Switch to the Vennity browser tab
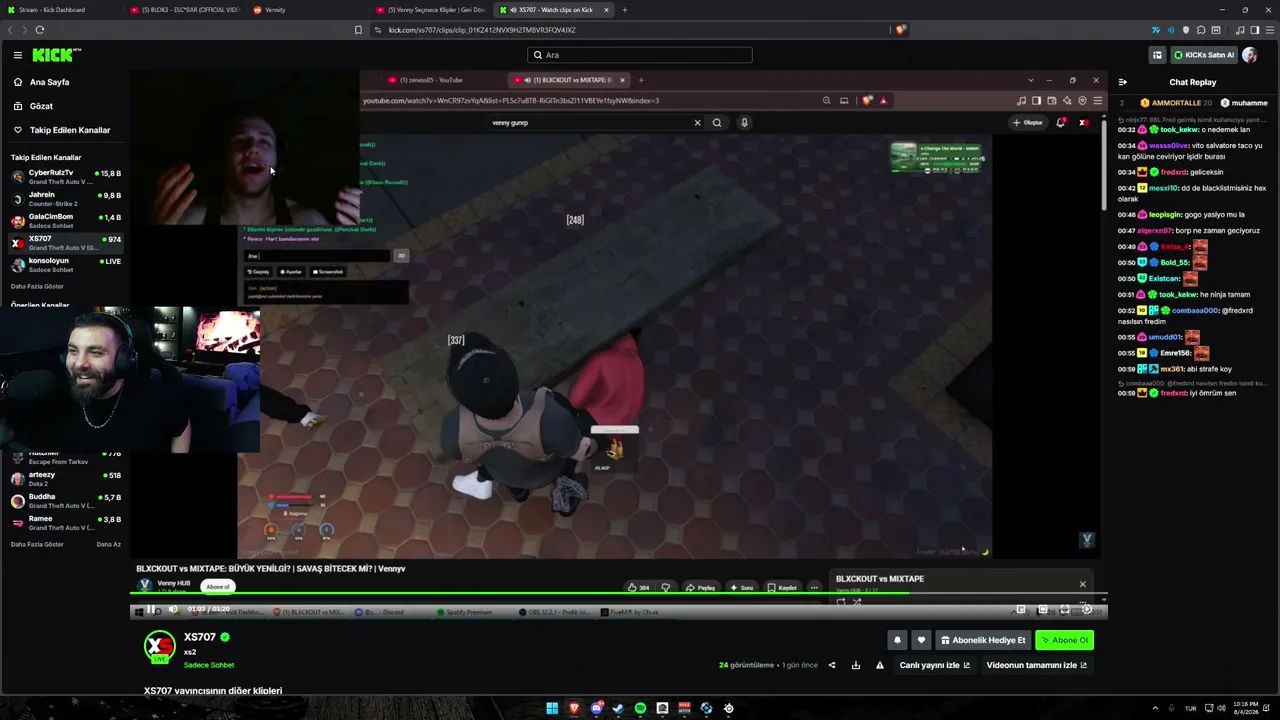1280x720 pixels. 306,10
